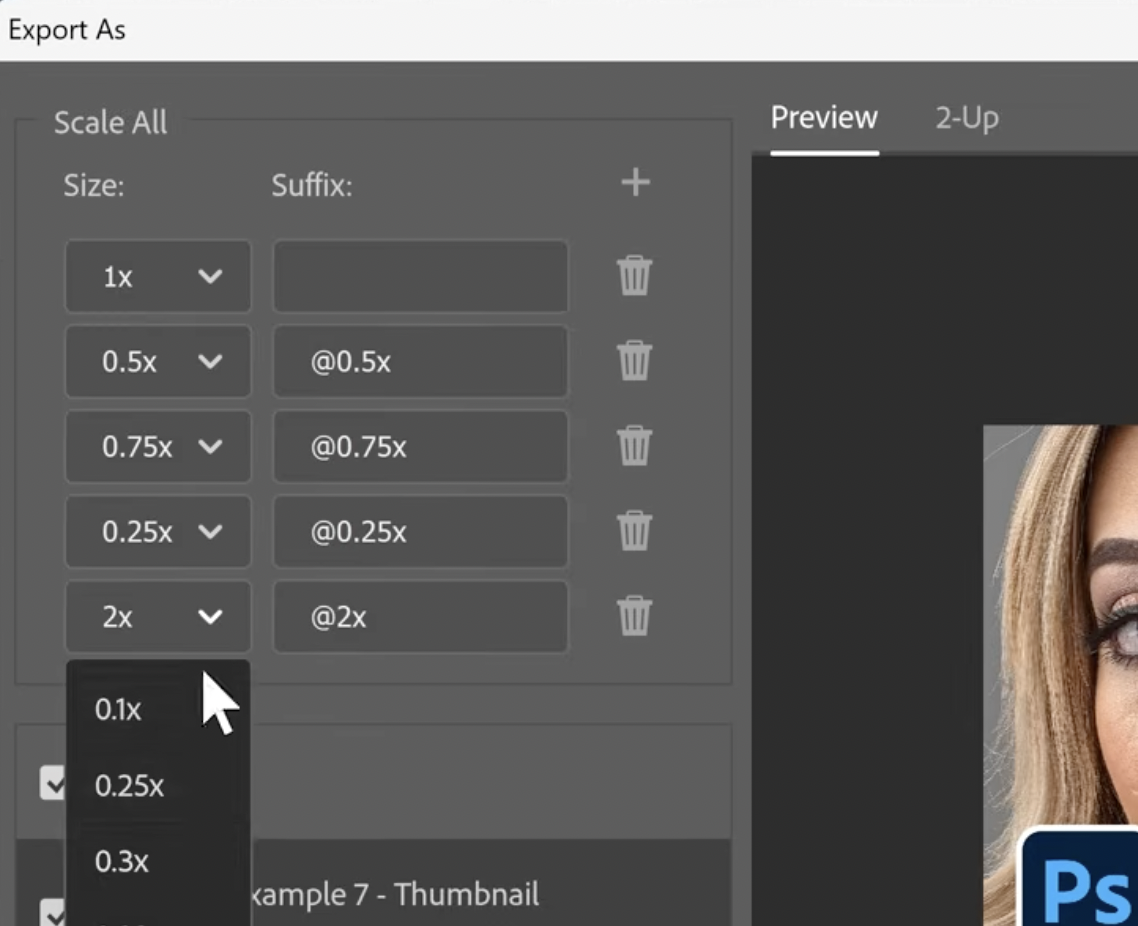
Task: Delete the 0.5x scale row
Action: [635, 362]
